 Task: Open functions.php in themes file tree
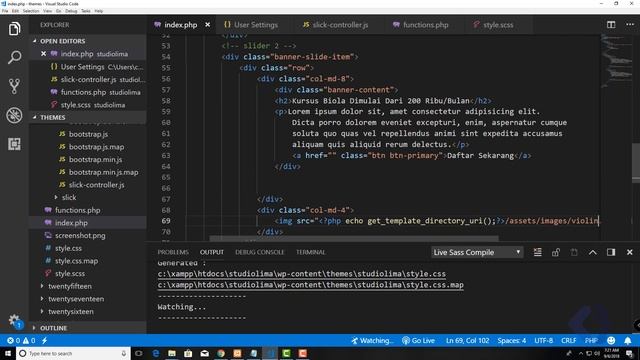(78, 210)
